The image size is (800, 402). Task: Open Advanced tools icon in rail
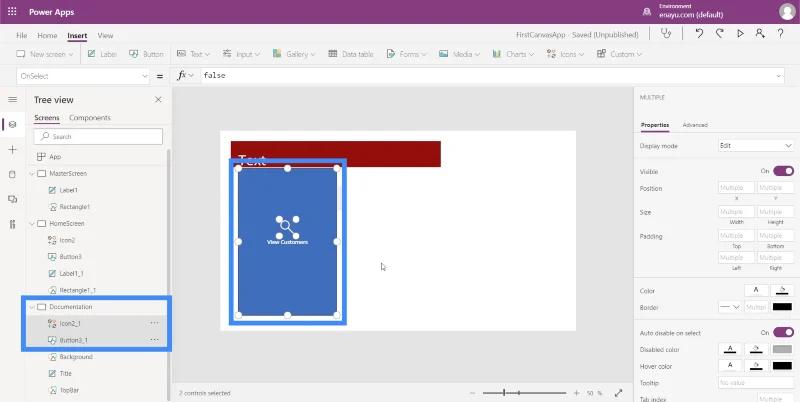tap(13, 224)
